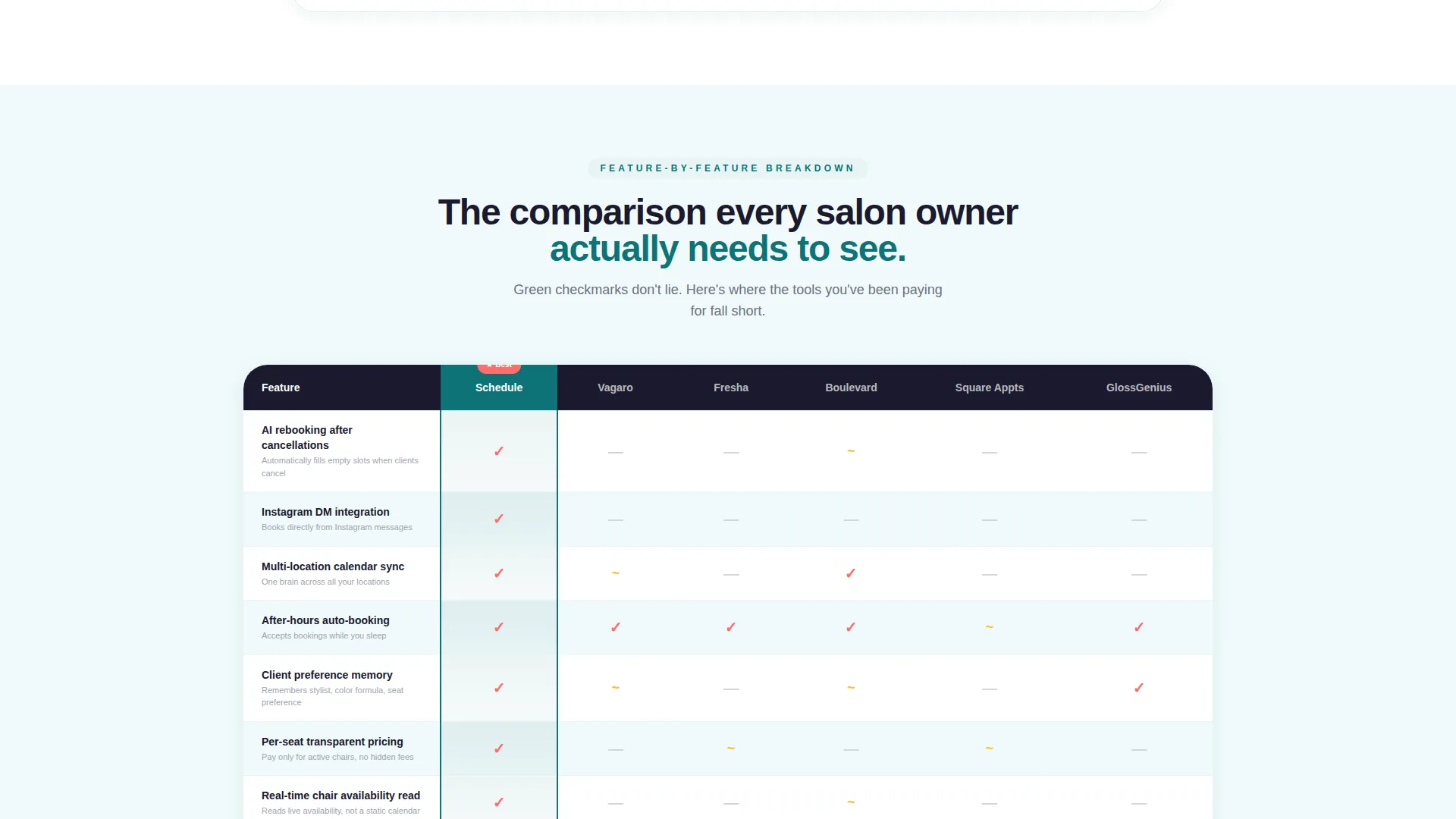This screenshot has height=819, width=1456.
Task: Click GlossGenius dash in Per-seat transparent pricing row
Action: 1139,749
